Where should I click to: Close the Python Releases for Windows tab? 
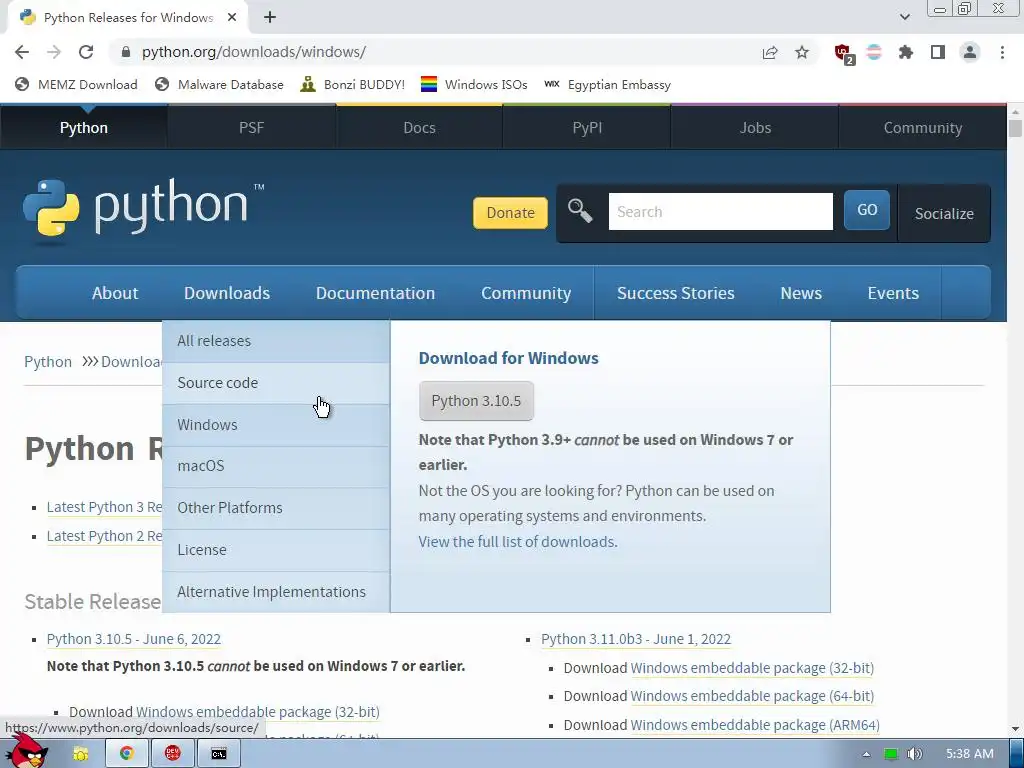coord(232,18)
